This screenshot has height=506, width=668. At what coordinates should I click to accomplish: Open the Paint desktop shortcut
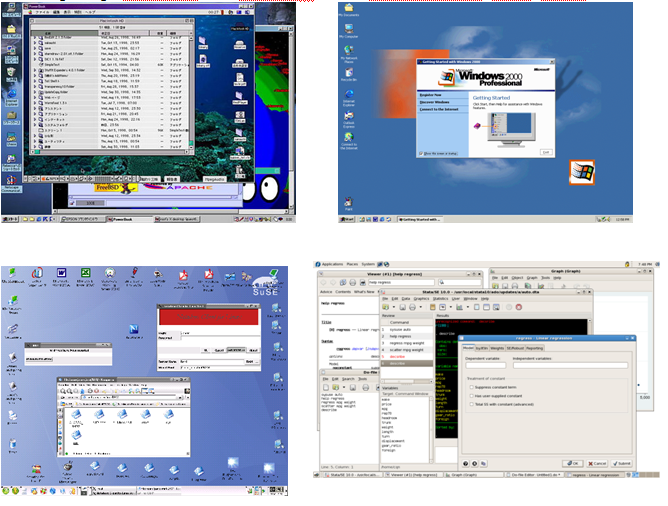pos(348,202)
